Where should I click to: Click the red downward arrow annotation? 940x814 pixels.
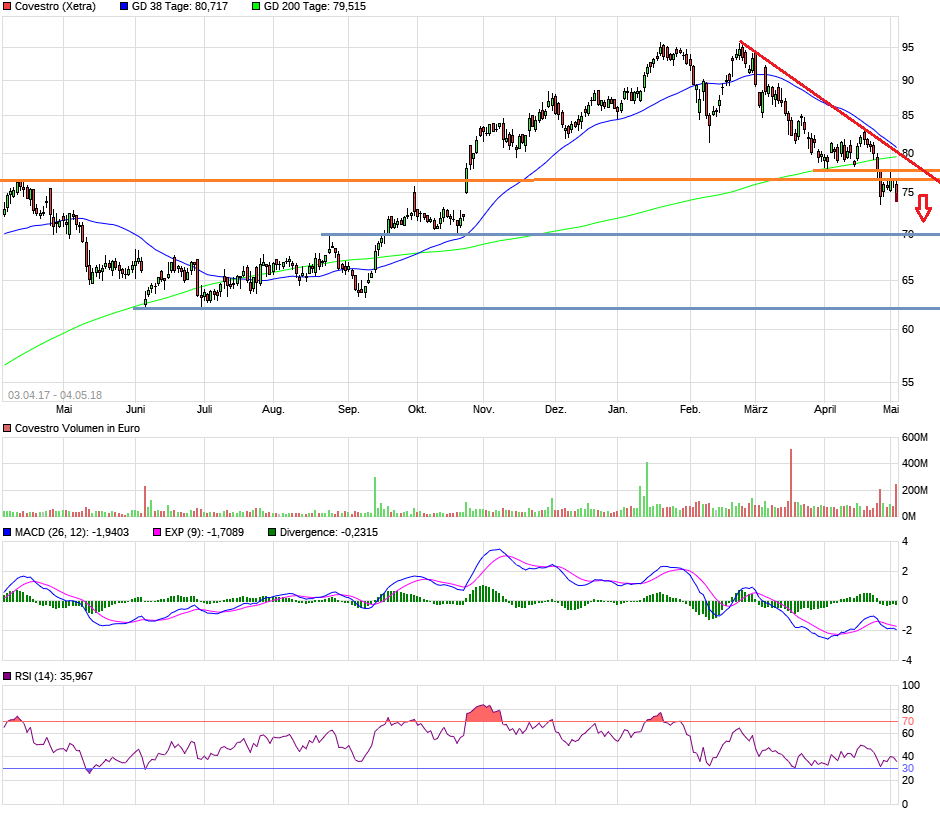point(924,208)
